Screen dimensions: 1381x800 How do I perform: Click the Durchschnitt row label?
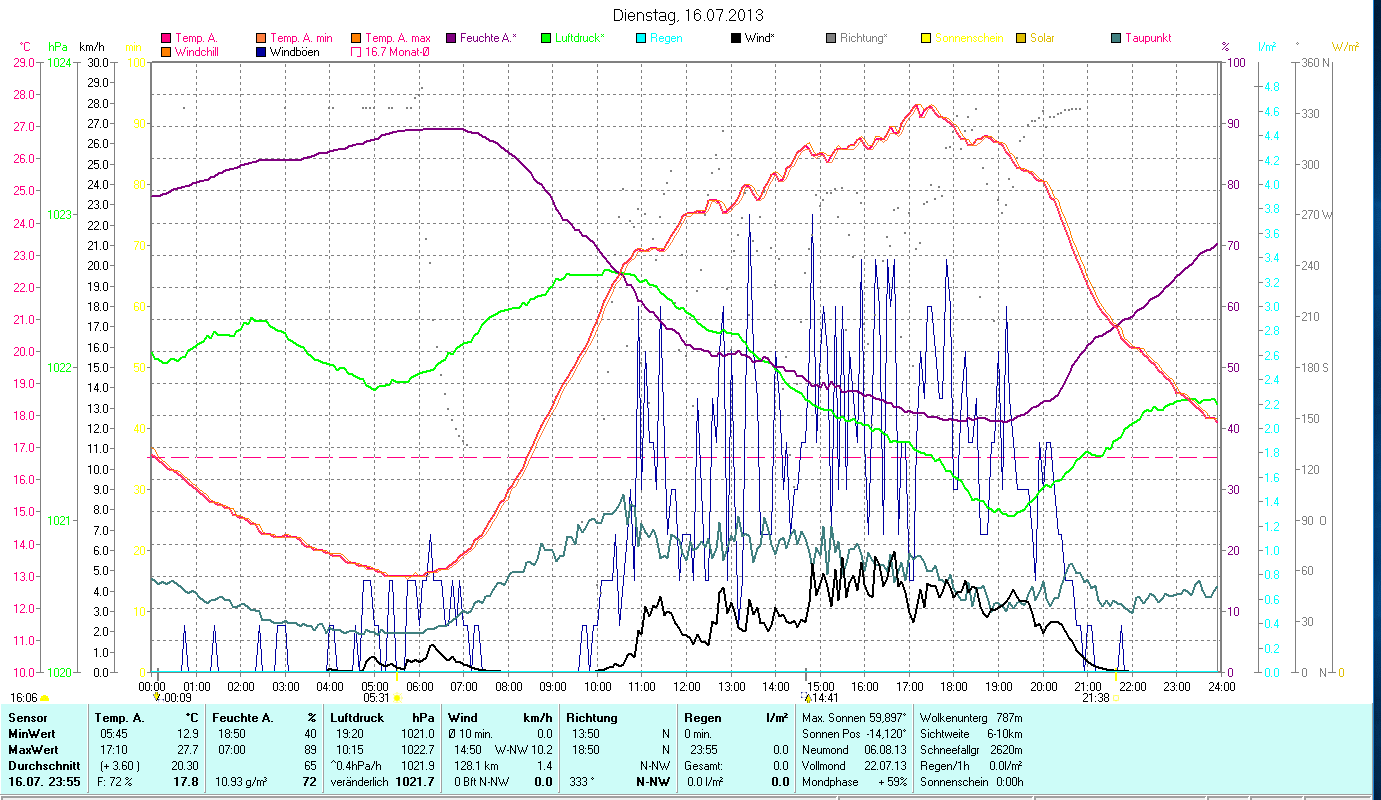(x=42, y=766)
